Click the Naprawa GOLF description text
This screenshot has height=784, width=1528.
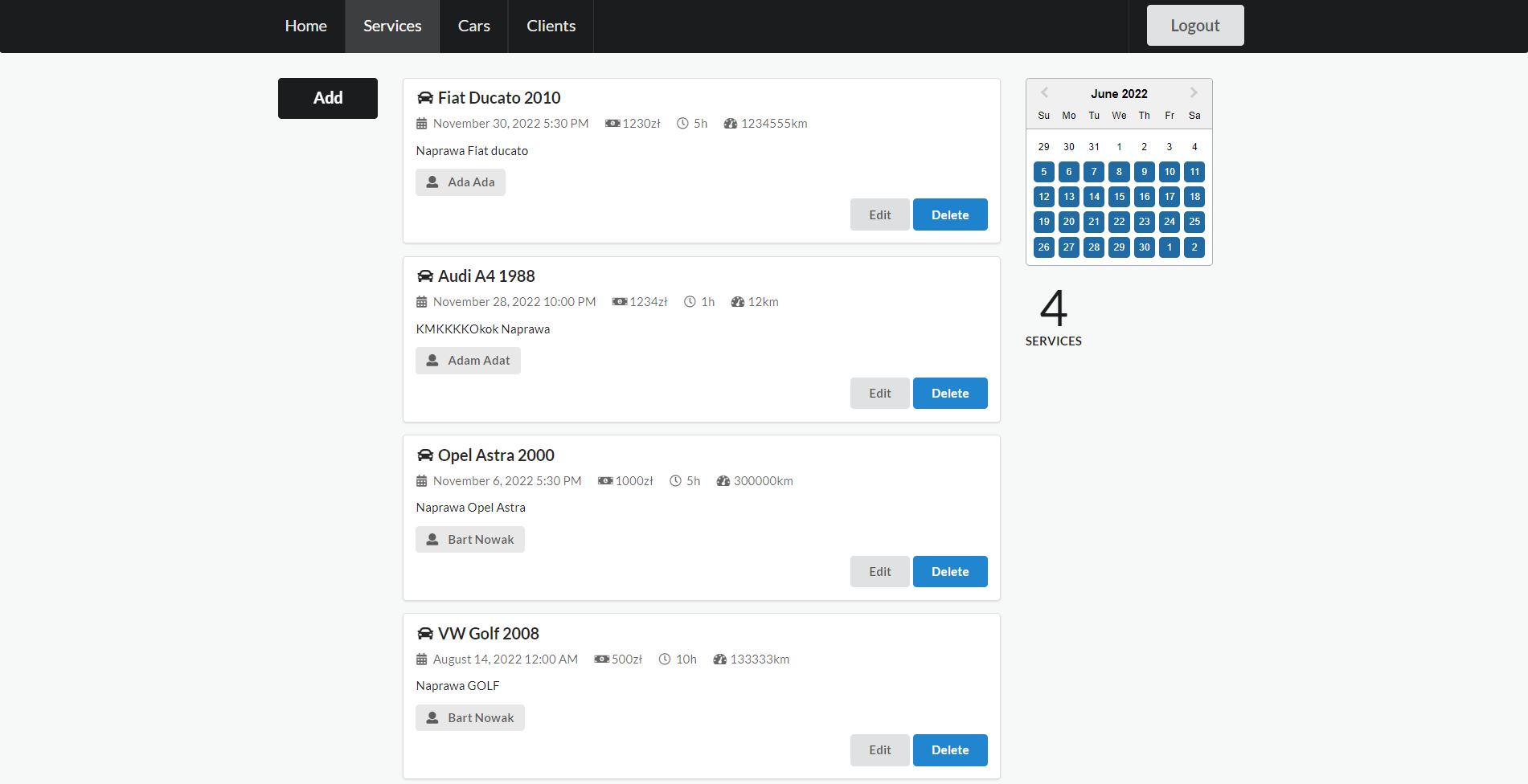457,686
